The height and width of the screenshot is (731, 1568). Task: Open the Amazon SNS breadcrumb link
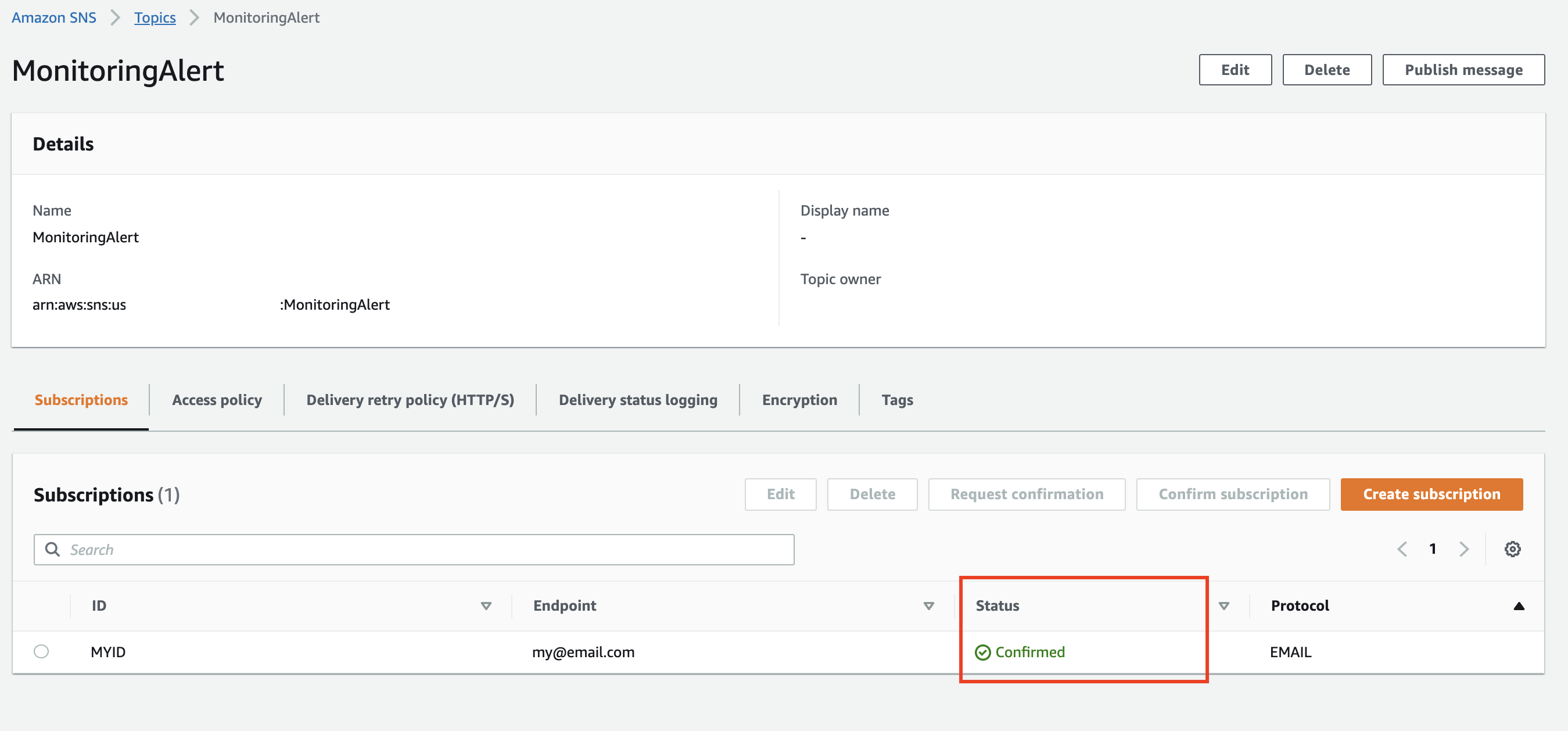point(53,17)
